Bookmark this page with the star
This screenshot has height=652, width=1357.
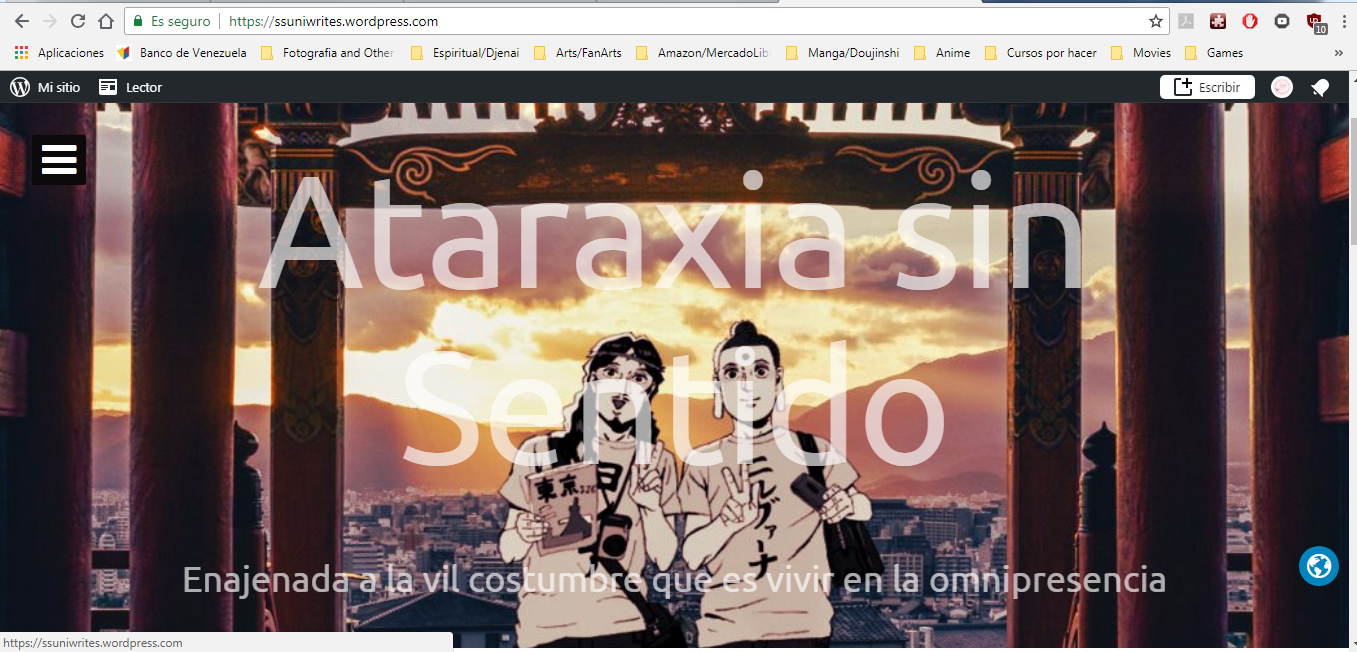[1156, 21]
